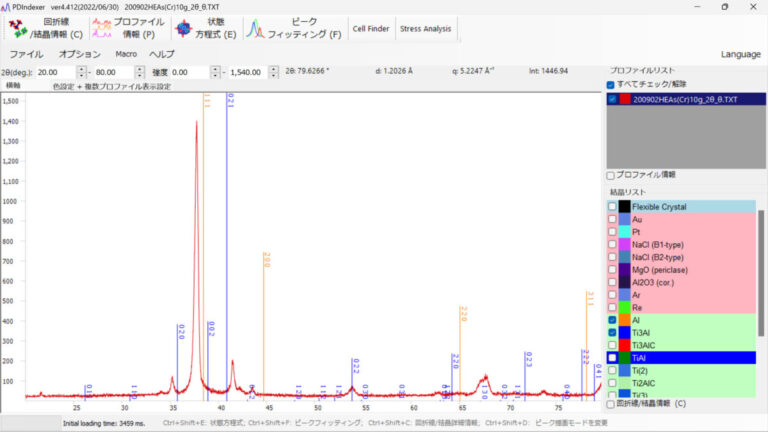
Task: Click the minimum 2θ stepper arrows
Action: [x=80, y=72]
